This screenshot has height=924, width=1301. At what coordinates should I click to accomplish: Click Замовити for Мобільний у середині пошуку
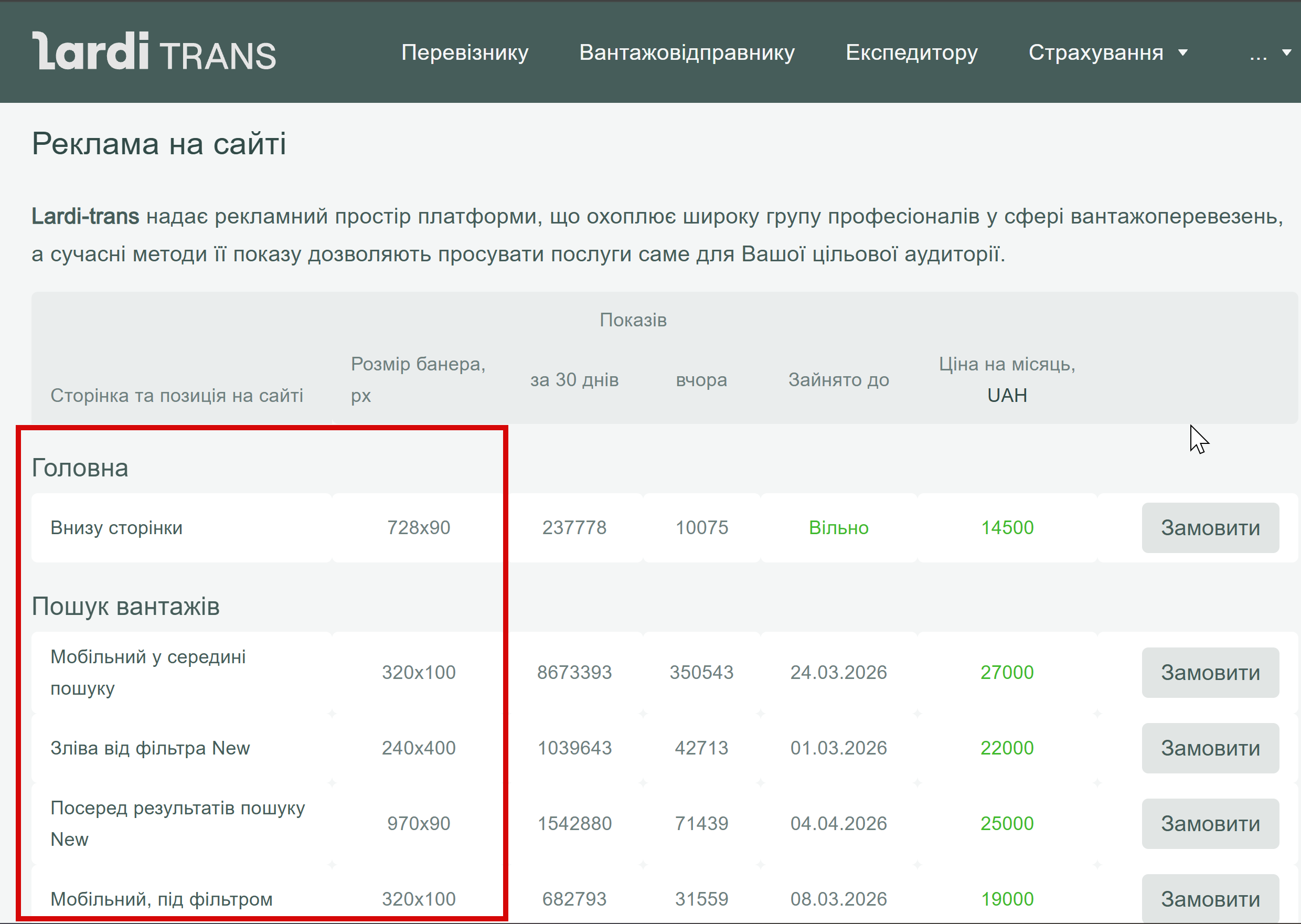[1210, 673]
